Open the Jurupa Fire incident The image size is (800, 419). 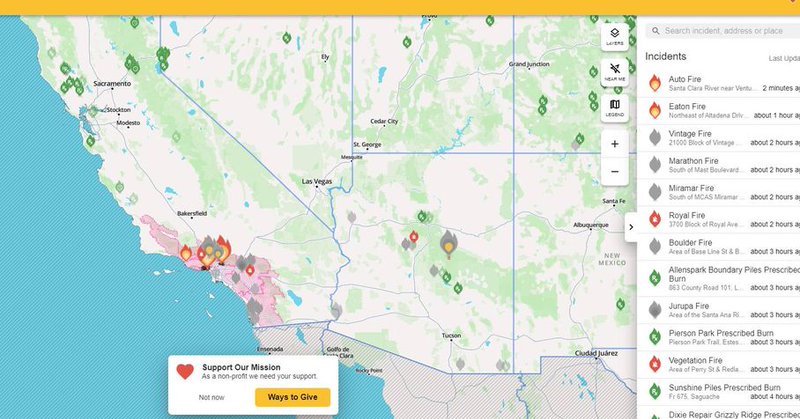719,310
